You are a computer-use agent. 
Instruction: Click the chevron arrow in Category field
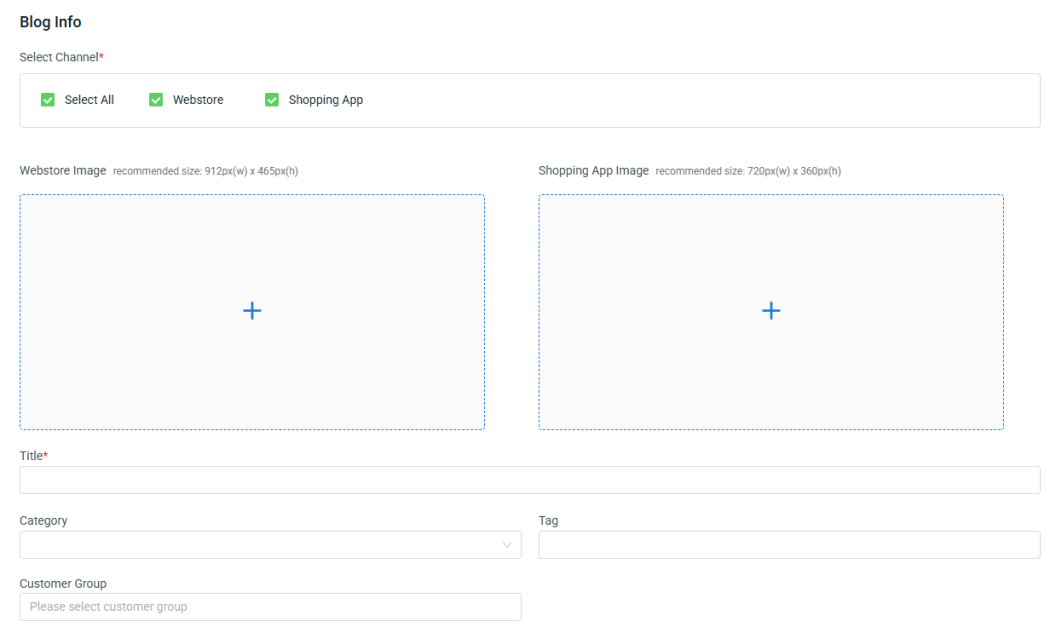[507, 545]
